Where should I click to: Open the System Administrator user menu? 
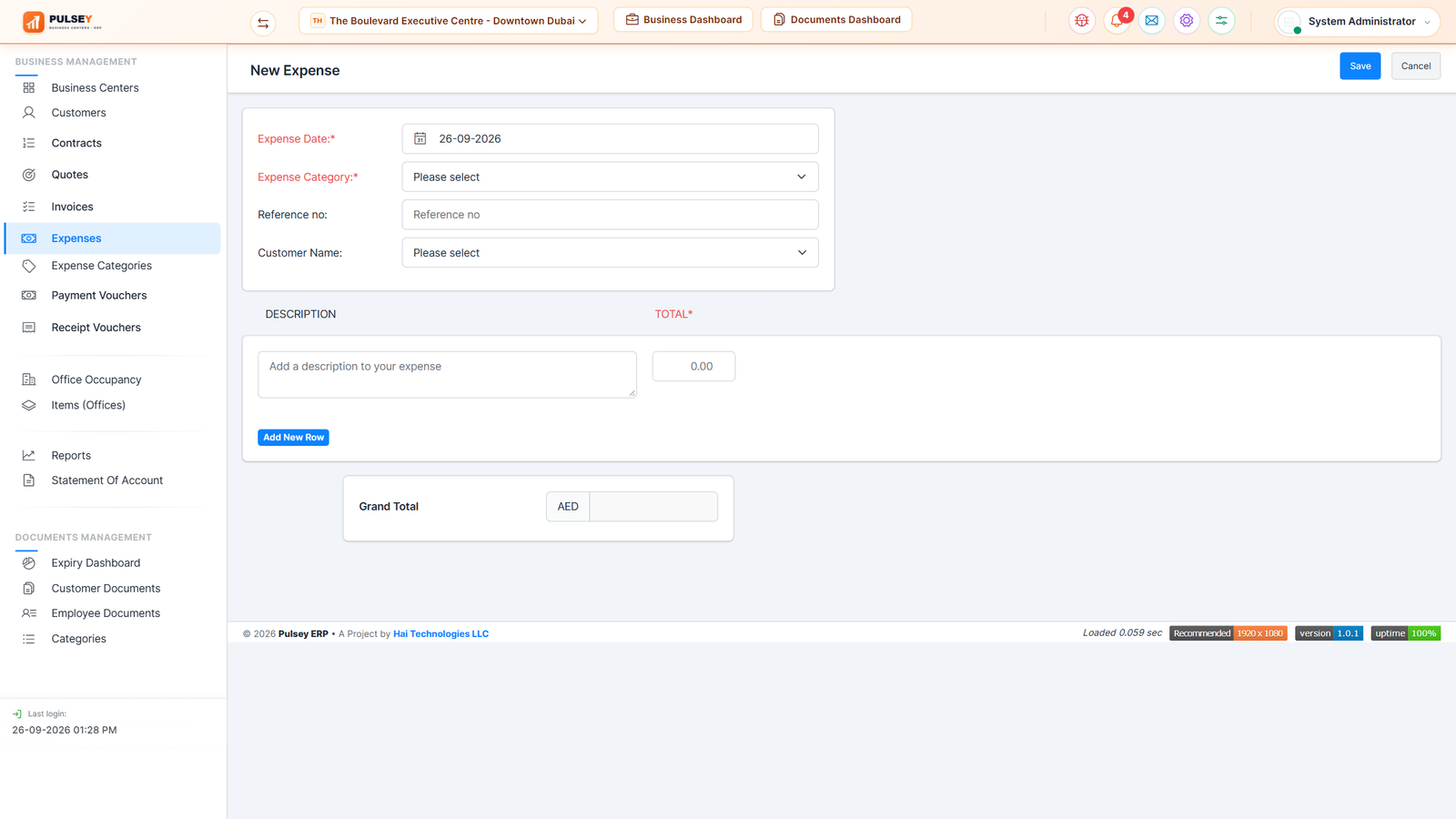tap(1357, 22)
